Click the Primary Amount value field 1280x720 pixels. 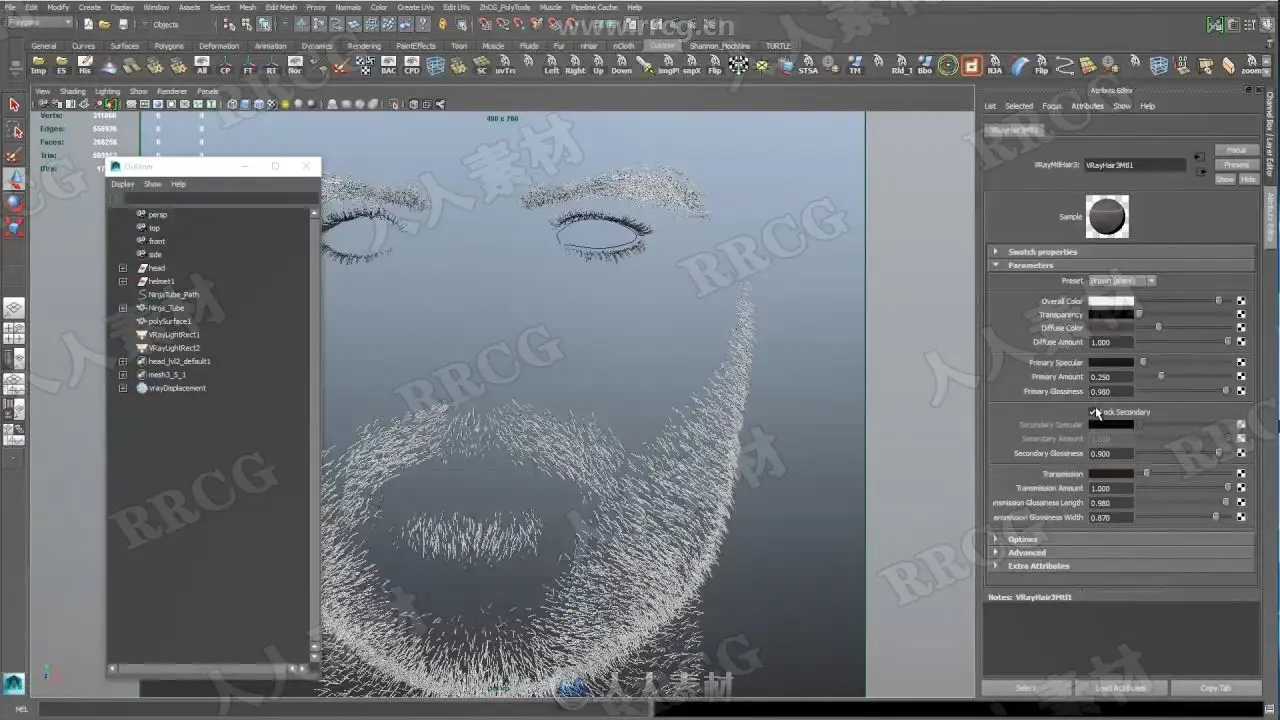point(1111,377)
